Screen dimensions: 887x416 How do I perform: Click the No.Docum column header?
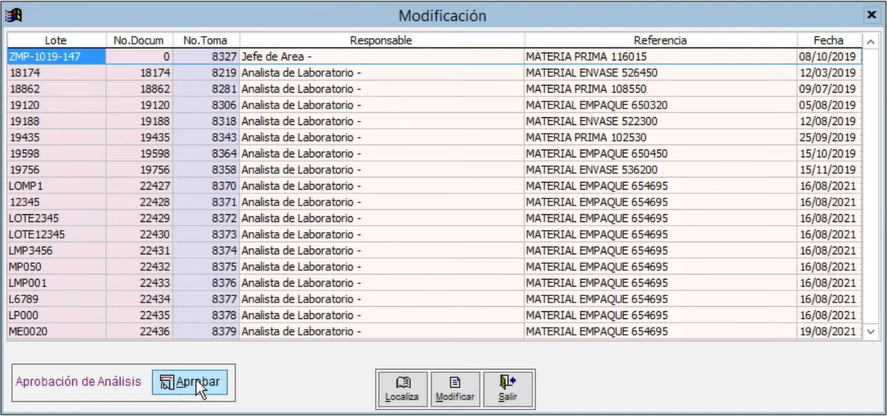[x=139, y=40]
